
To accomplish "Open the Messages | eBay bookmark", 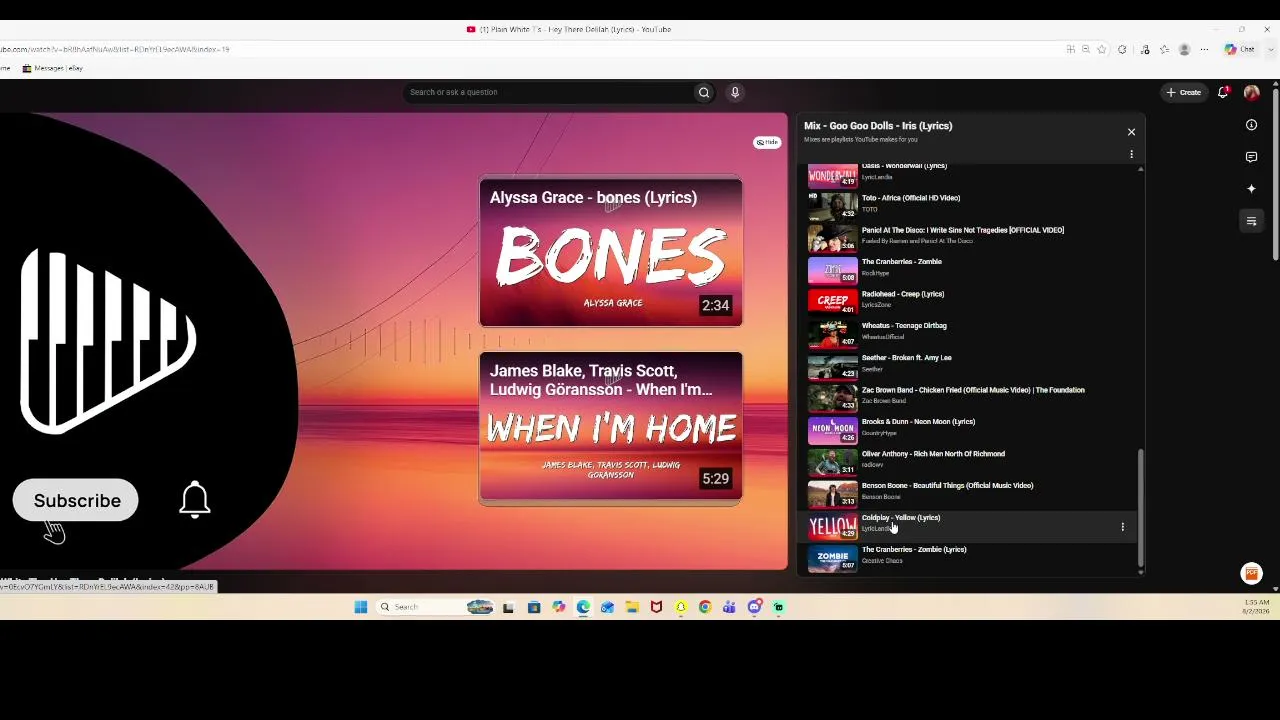I will pos(53,68).
